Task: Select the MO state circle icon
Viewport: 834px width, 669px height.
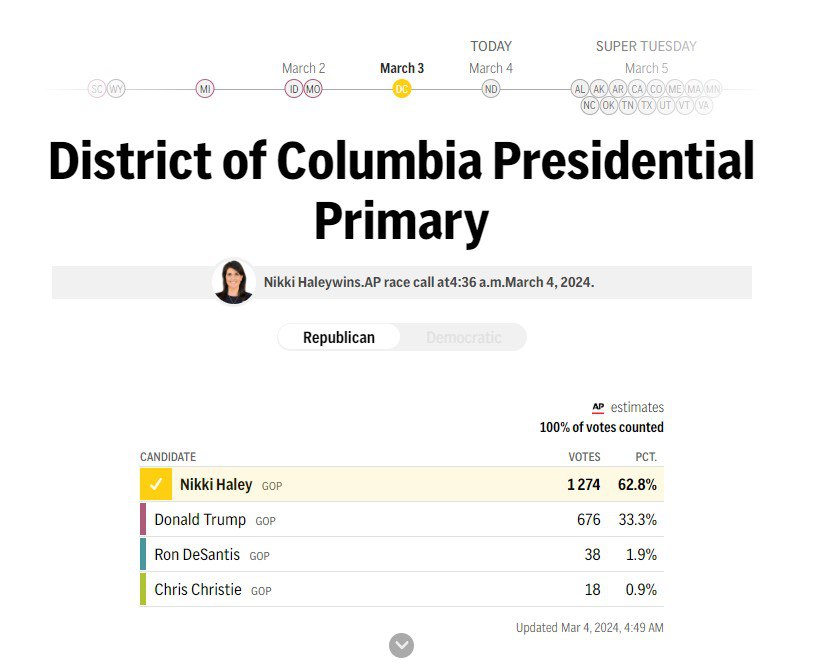Action: pos(313,89)
